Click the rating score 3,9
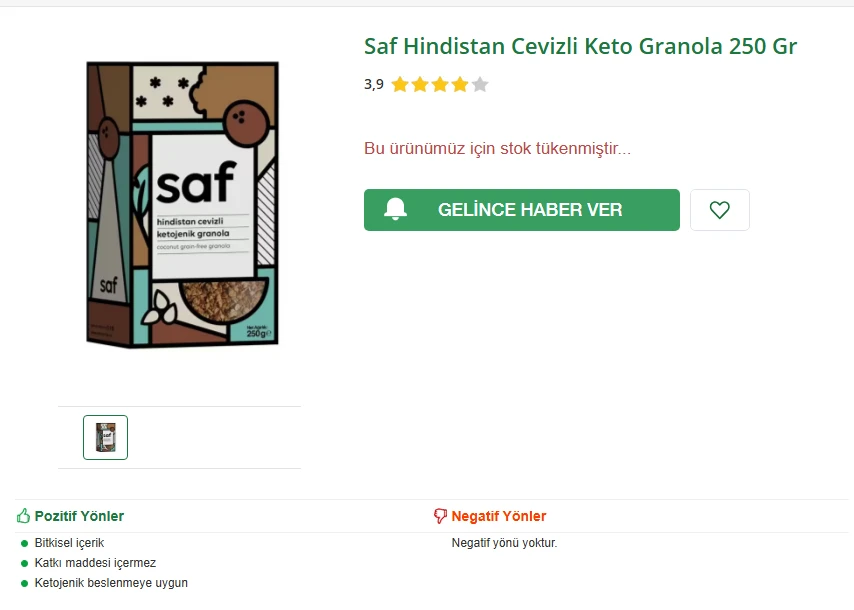The image size is (854, 610). 373,84
